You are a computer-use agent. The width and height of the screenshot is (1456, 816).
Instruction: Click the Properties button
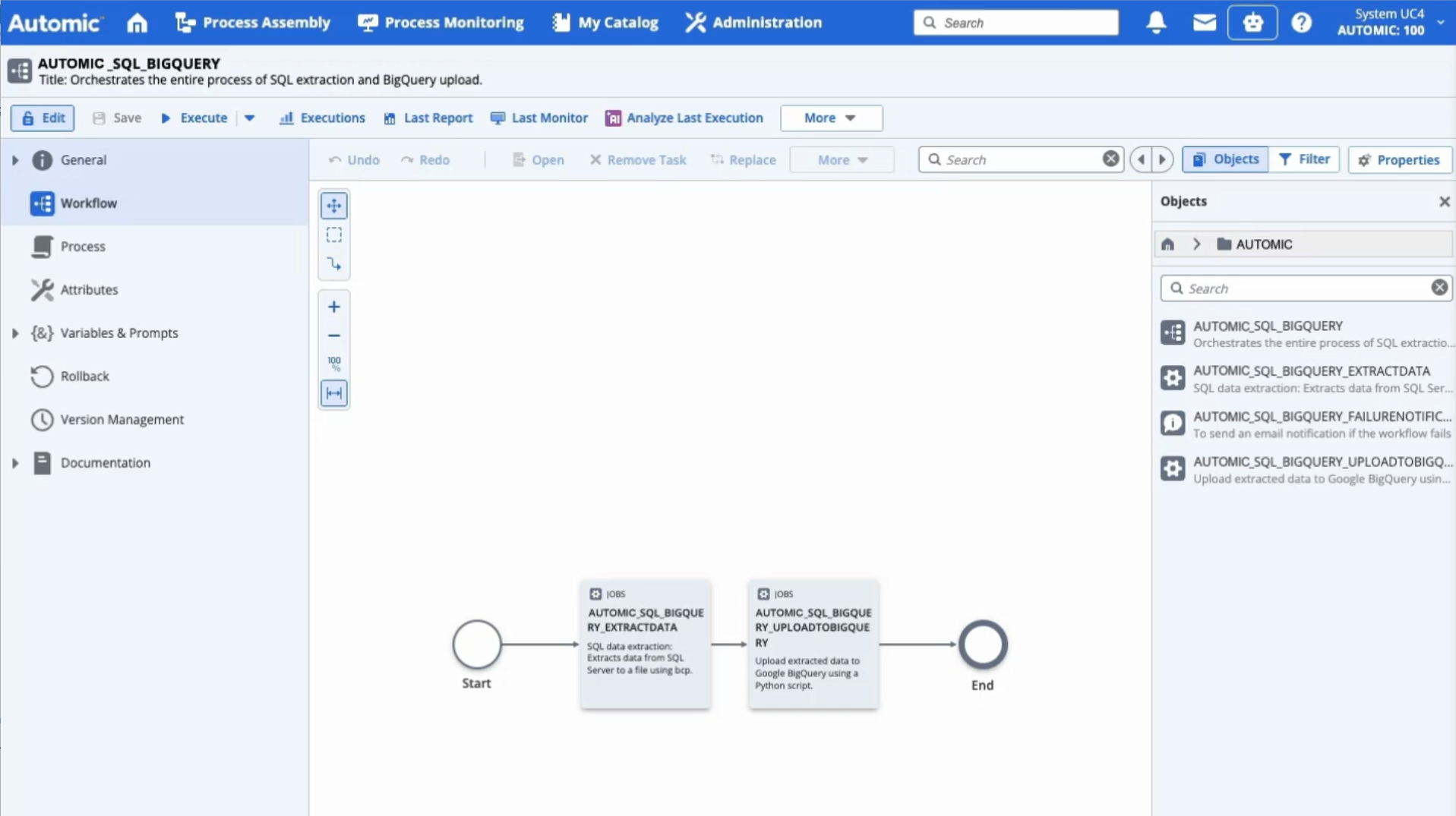(x=1399, y=160)
